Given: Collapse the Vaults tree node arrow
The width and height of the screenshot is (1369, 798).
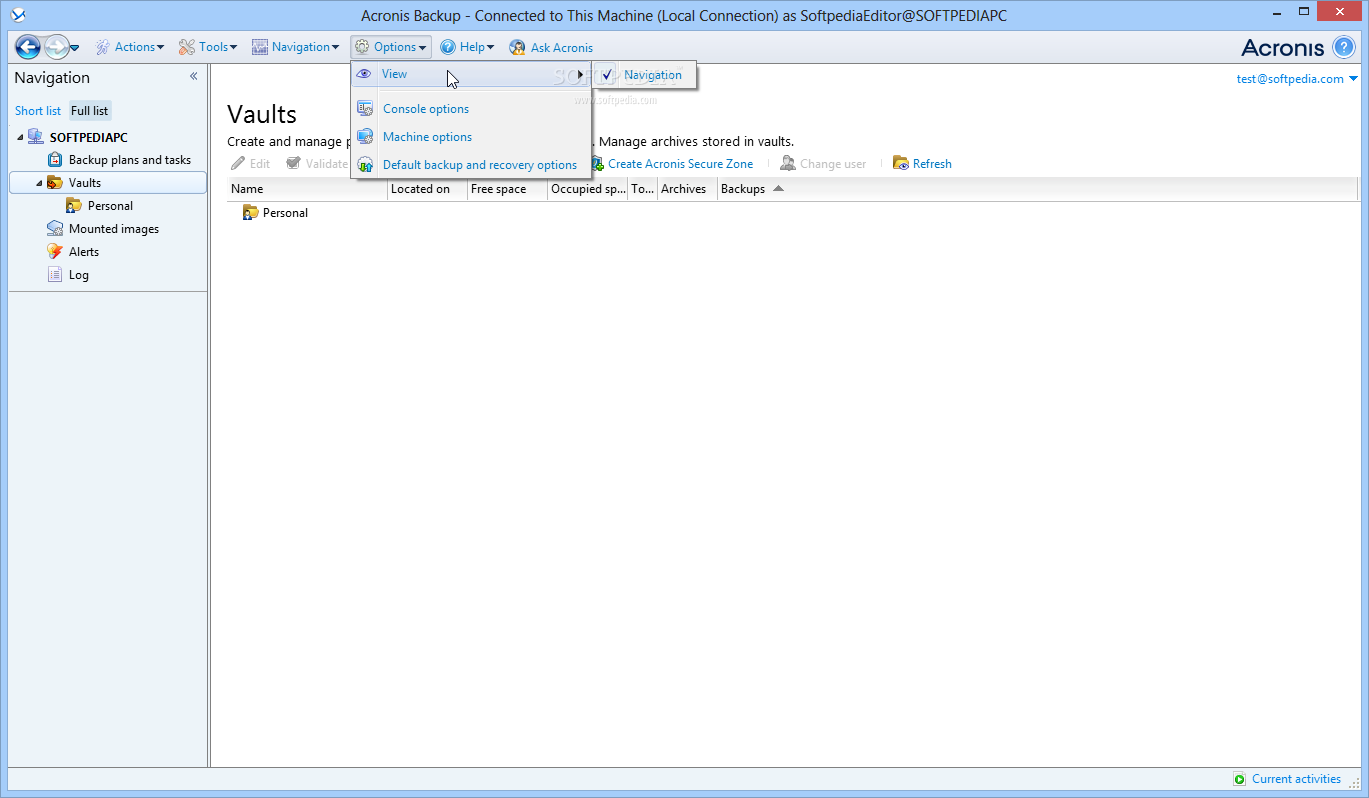Looking at the screenshot, I should tap(40, 183).
